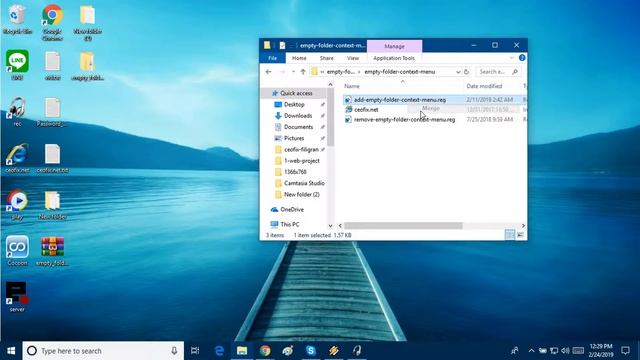Open the Action Center notification icon
The width and height of the screenshot is (640, 360).
tap(625, 350)
